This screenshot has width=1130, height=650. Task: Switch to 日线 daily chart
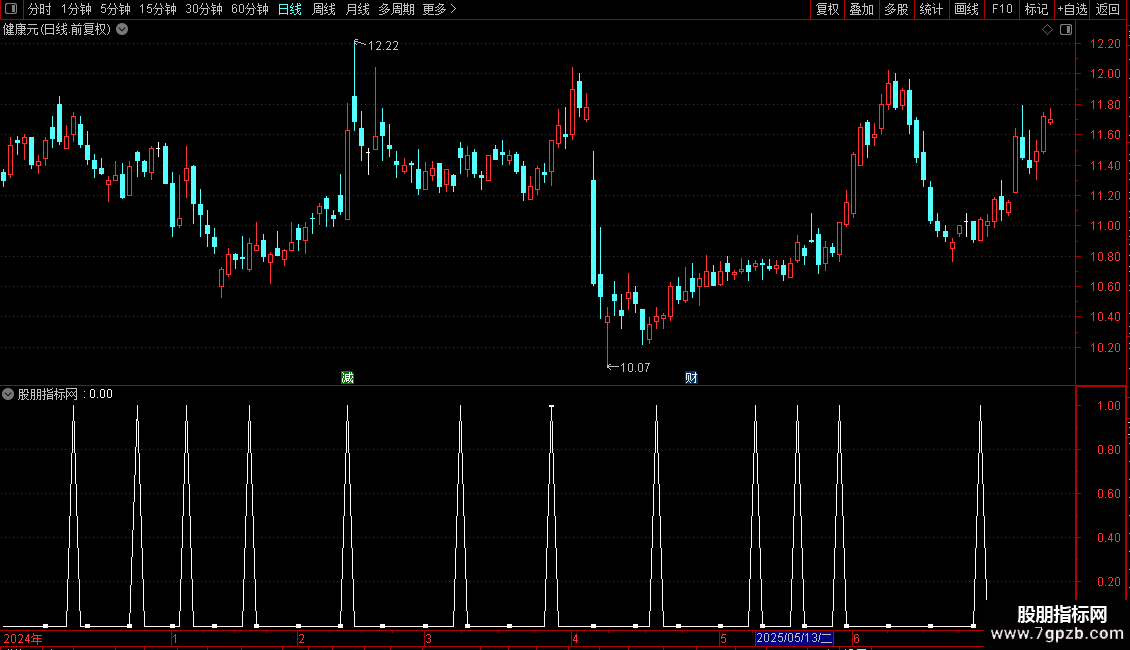pyautogui.click(x=290, y=9)
